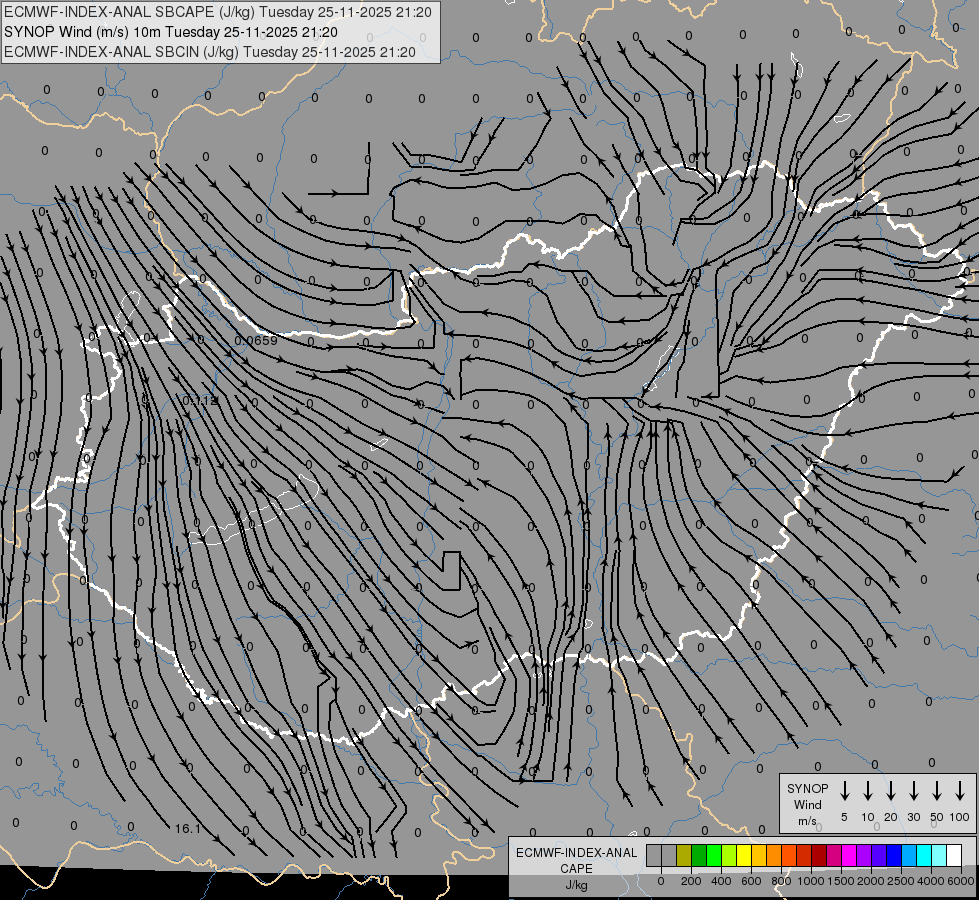Screen dimensions: 979x900
Task: Pick the bright magenta CAPE legend swatch
Action: (x=849, y=855)
